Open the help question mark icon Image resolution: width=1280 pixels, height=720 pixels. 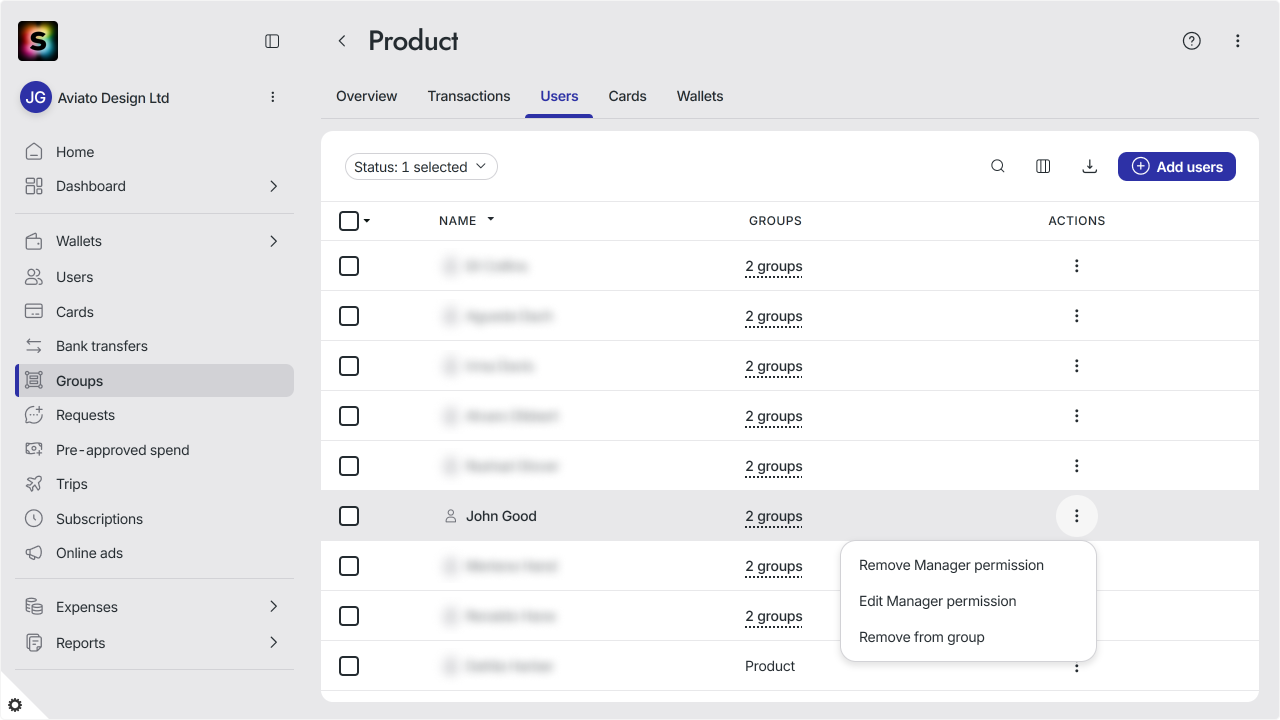coord(1191,41)
